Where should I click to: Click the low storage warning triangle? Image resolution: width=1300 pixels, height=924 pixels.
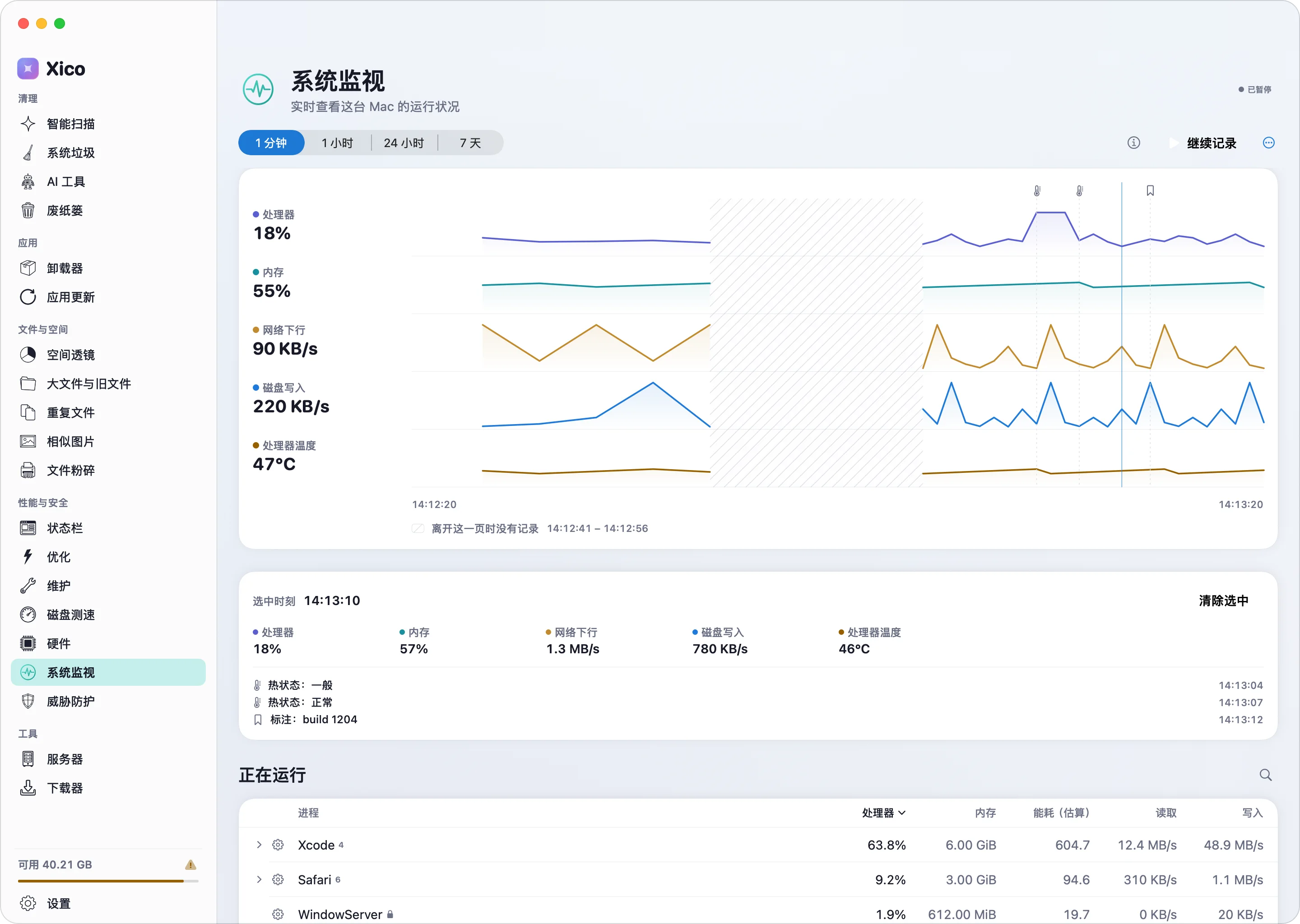click(190, 865)
